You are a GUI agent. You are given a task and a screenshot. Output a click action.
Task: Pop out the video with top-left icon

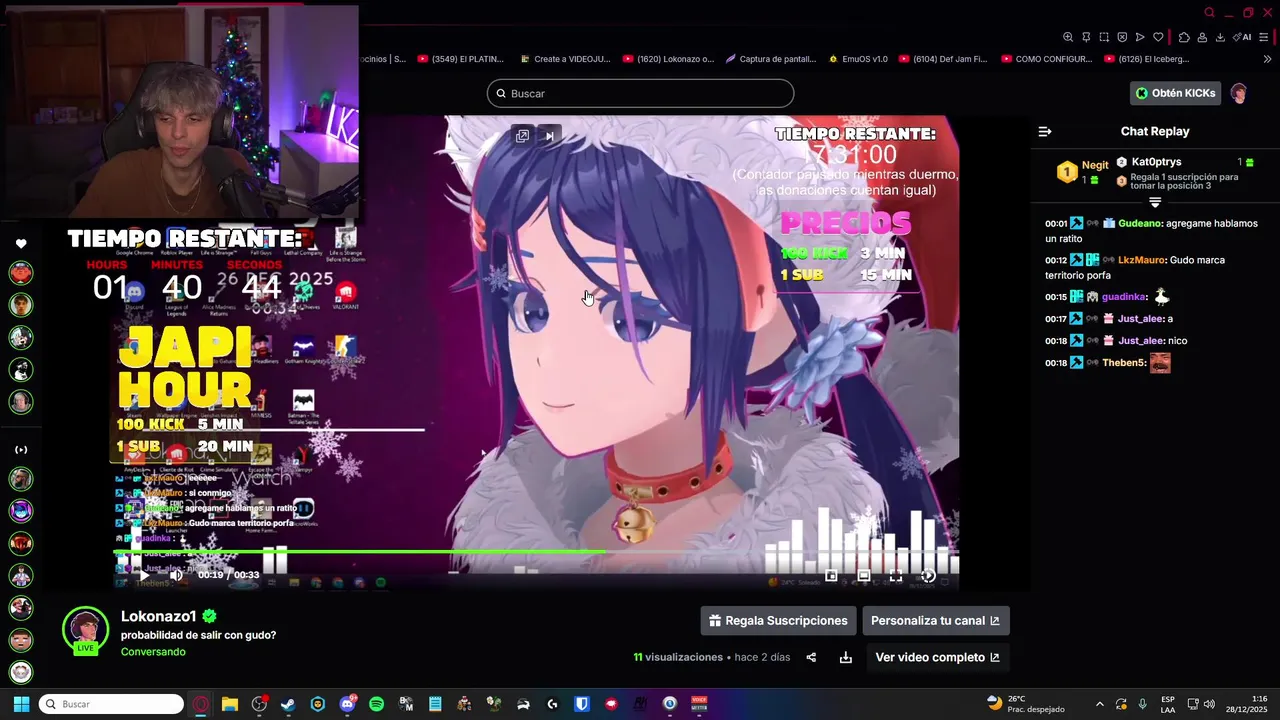522,136
